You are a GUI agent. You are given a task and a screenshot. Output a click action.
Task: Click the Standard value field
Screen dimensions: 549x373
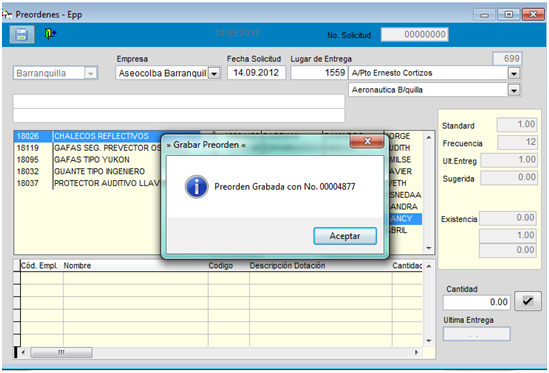click(517, 125)
